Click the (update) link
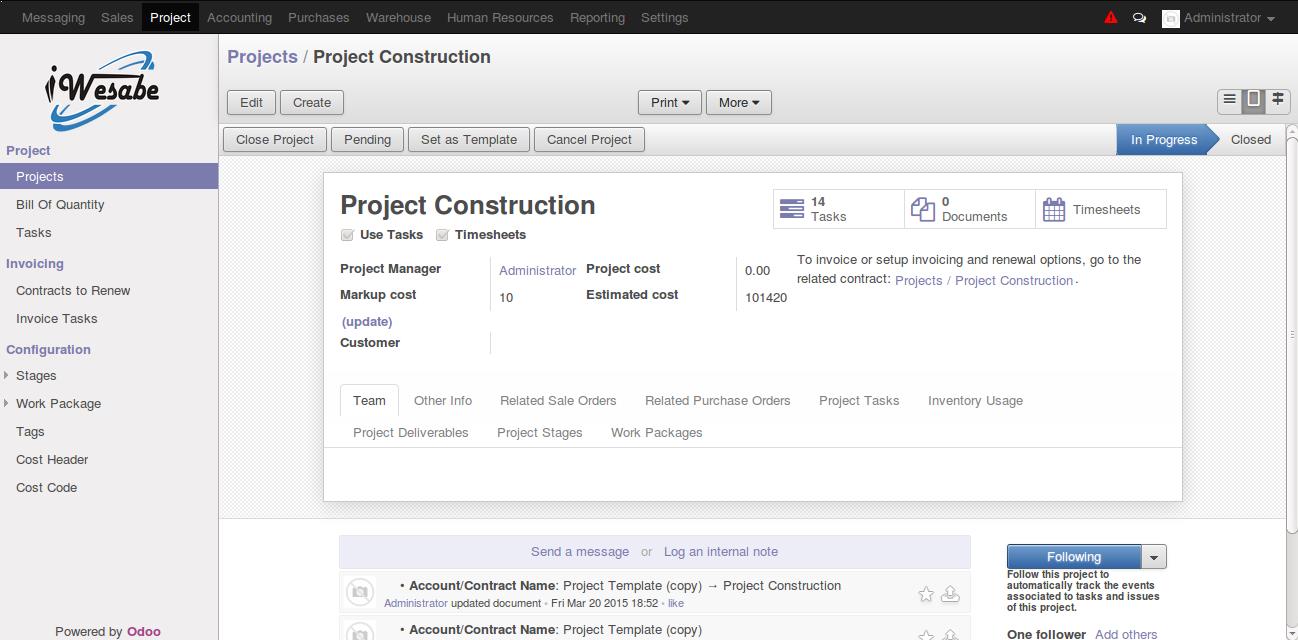This screenshot has width=1298, height=640. tap(367, 322)
